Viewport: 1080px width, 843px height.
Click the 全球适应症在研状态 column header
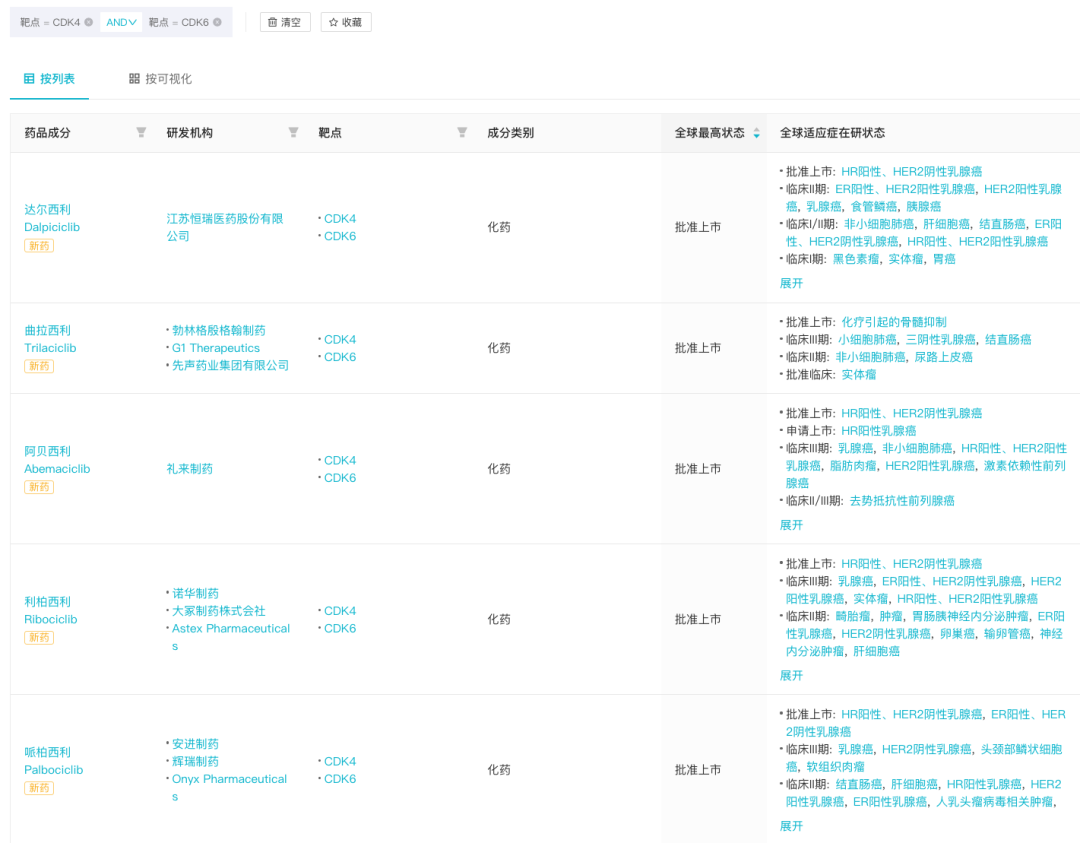pyautogui.click(x=832, y=133)
